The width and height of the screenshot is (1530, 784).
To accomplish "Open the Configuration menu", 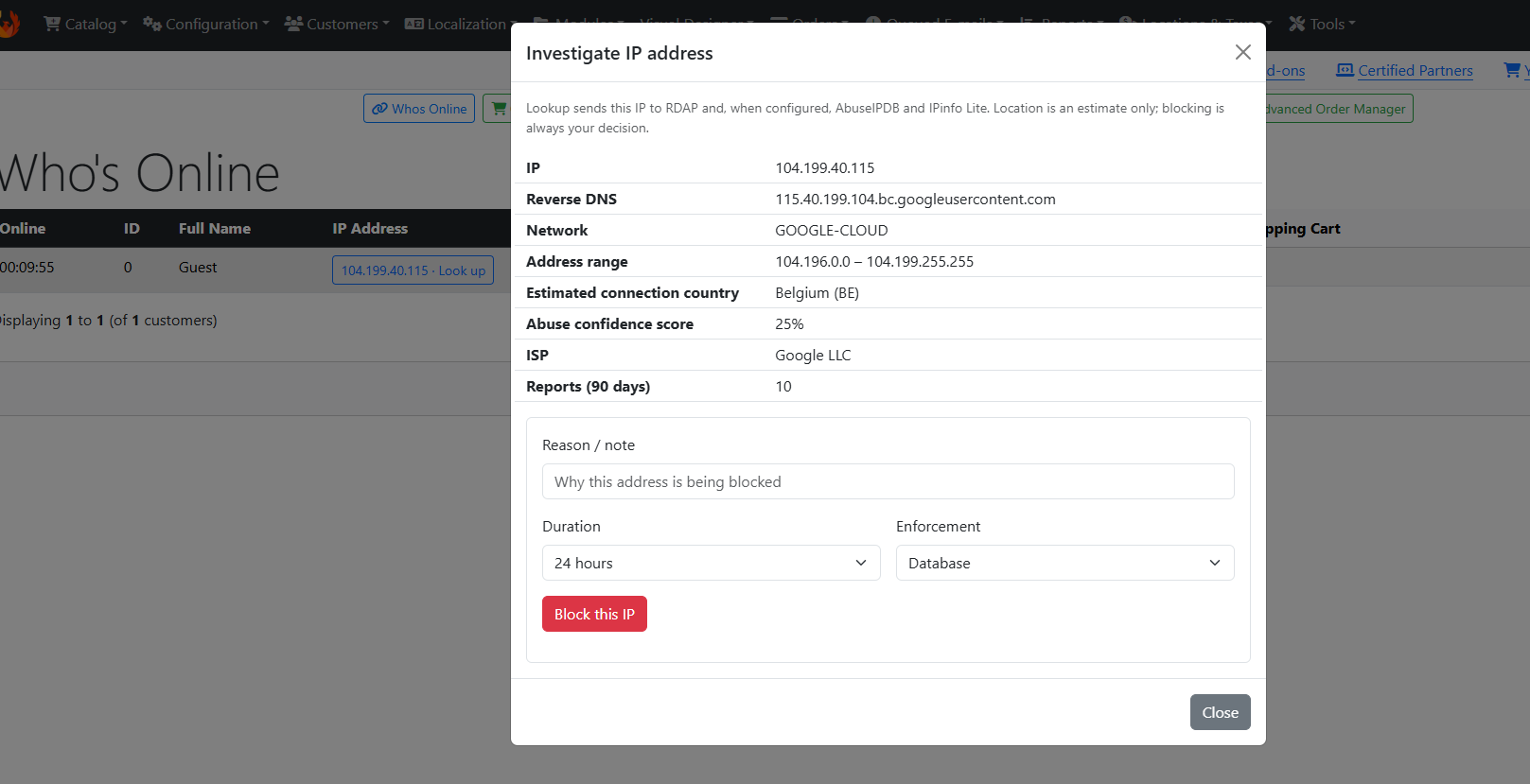I will (x=206, y=24).
